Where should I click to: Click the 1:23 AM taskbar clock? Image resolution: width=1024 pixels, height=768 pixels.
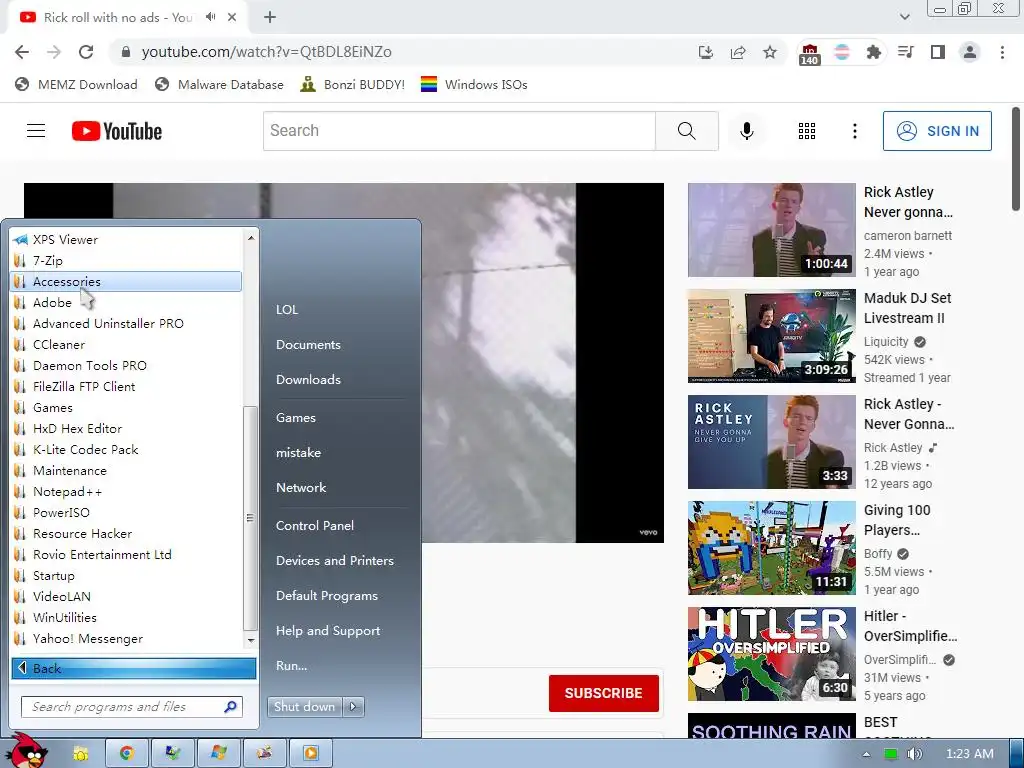969,754
